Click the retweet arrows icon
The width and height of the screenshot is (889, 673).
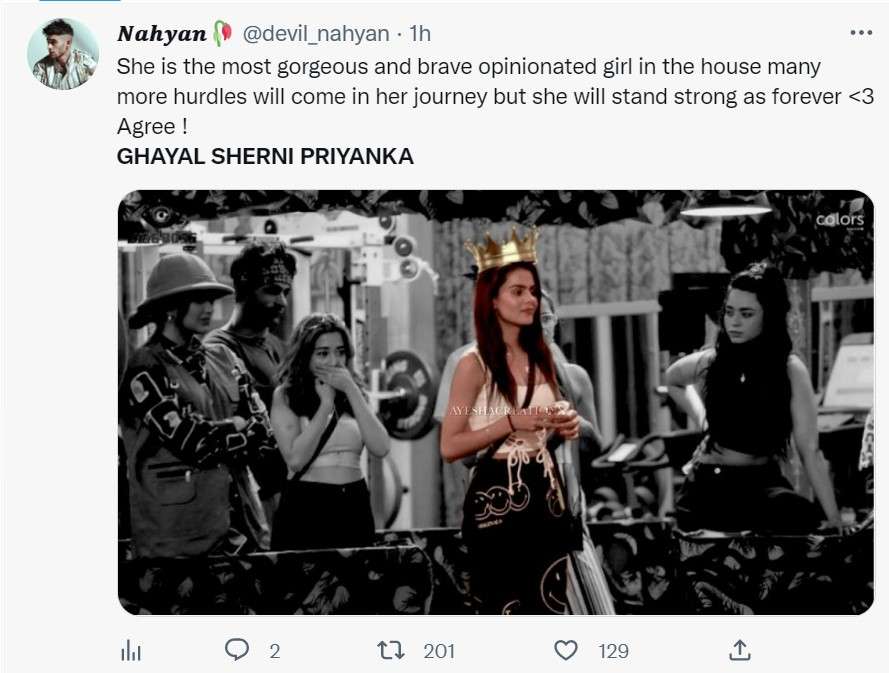click(x=389, y=650)
